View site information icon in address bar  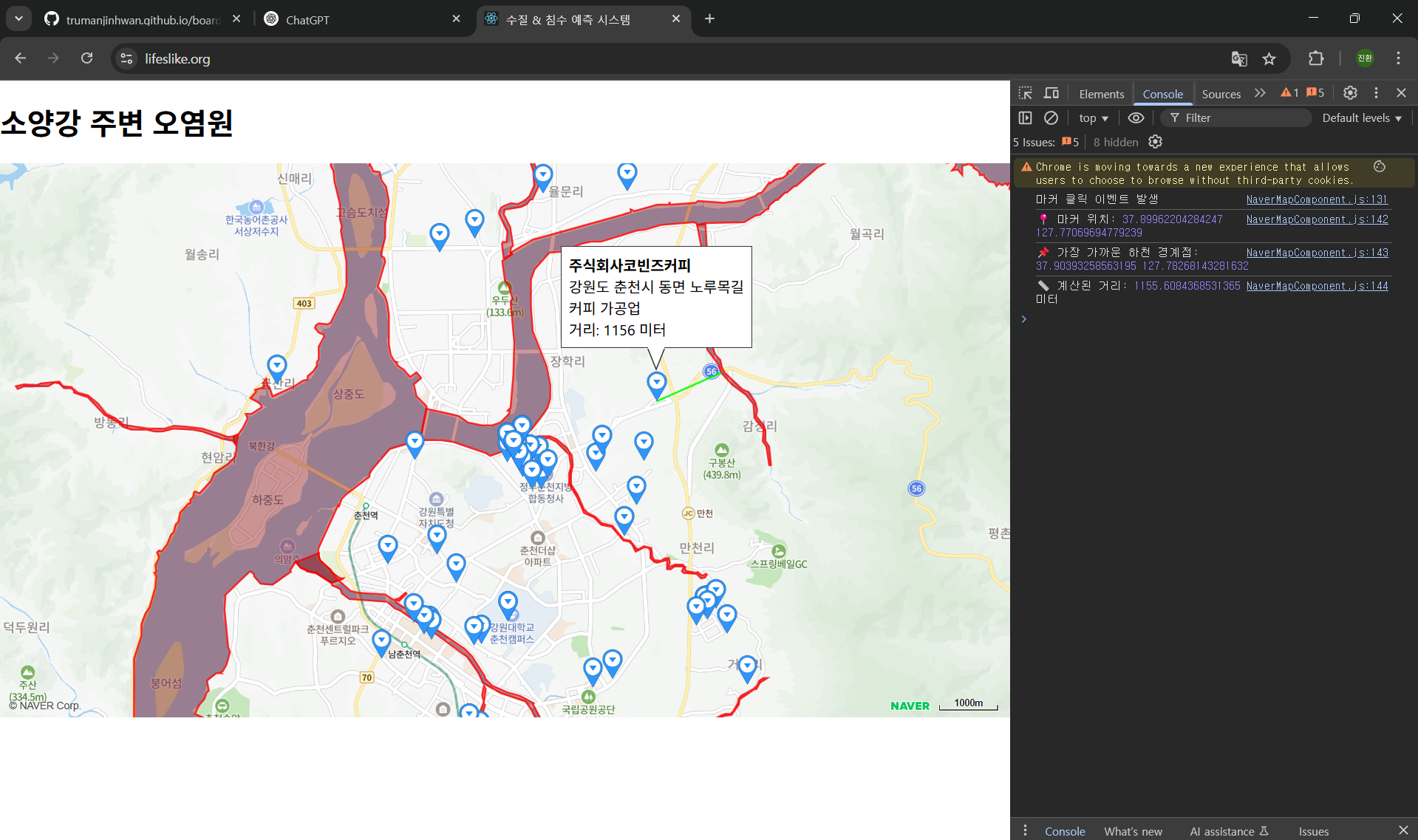[x=126, y=59]
